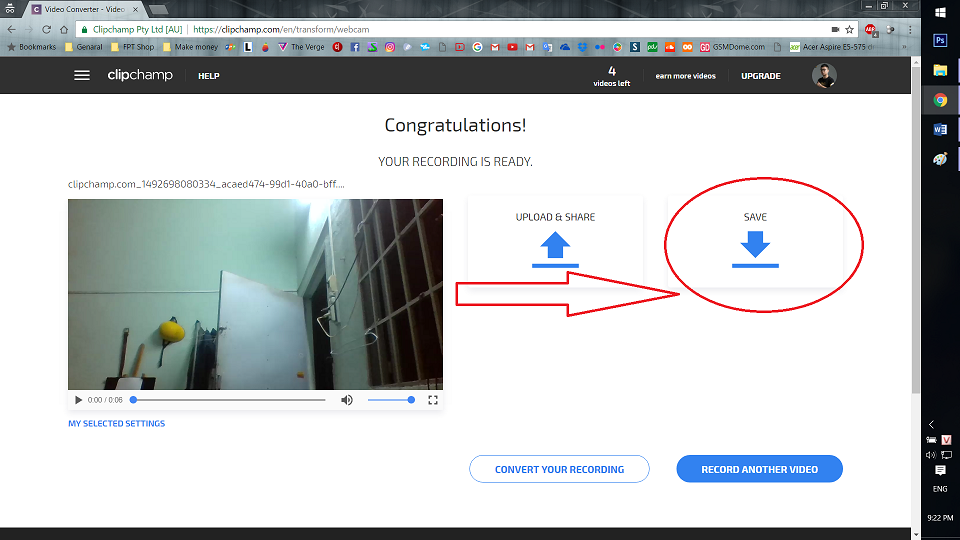The height and width of the screenshot is (540, 960).
Task: Click the recording file name text
Action: (206, 184)
